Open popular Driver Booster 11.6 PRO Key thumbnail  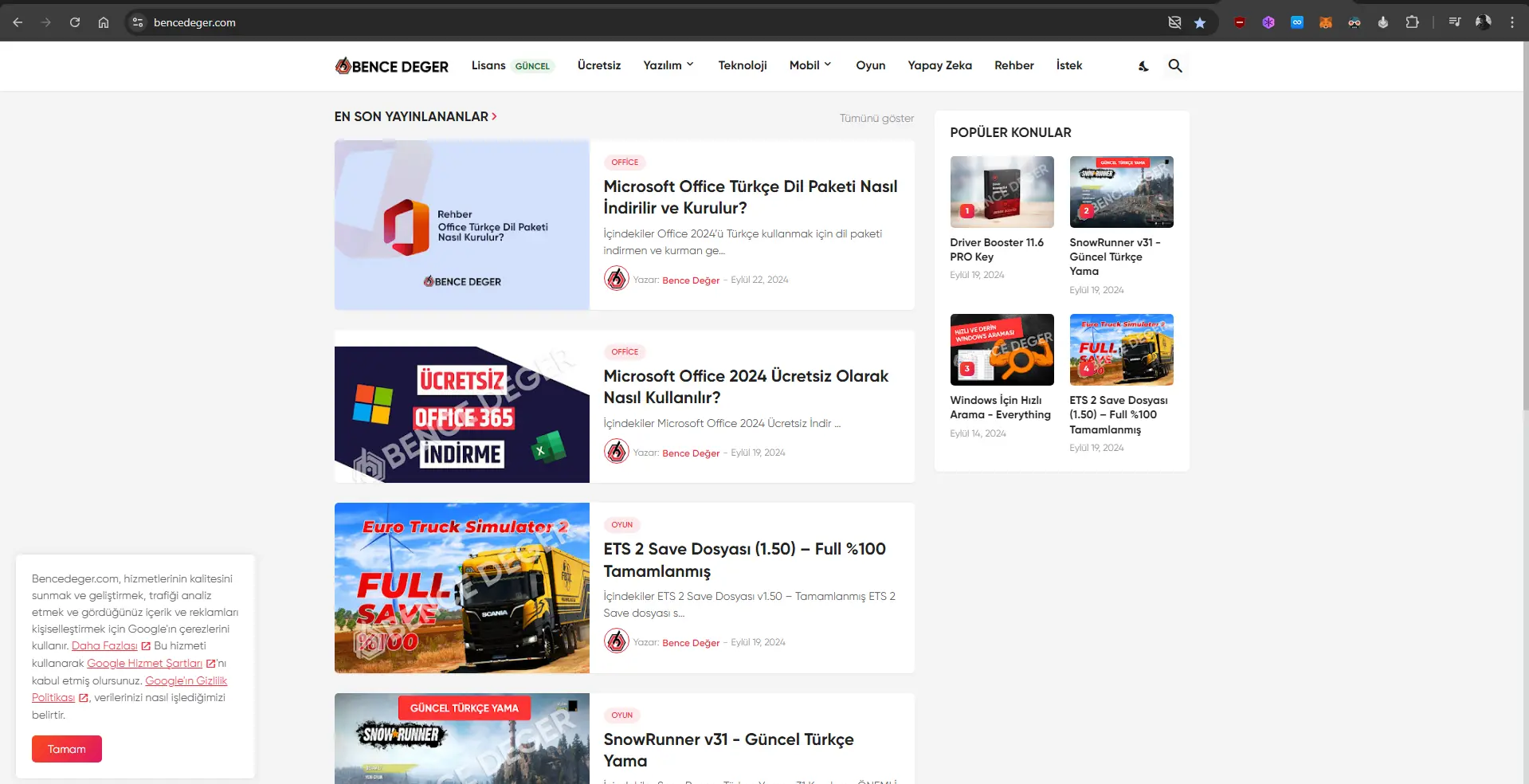coord(1002,192)
